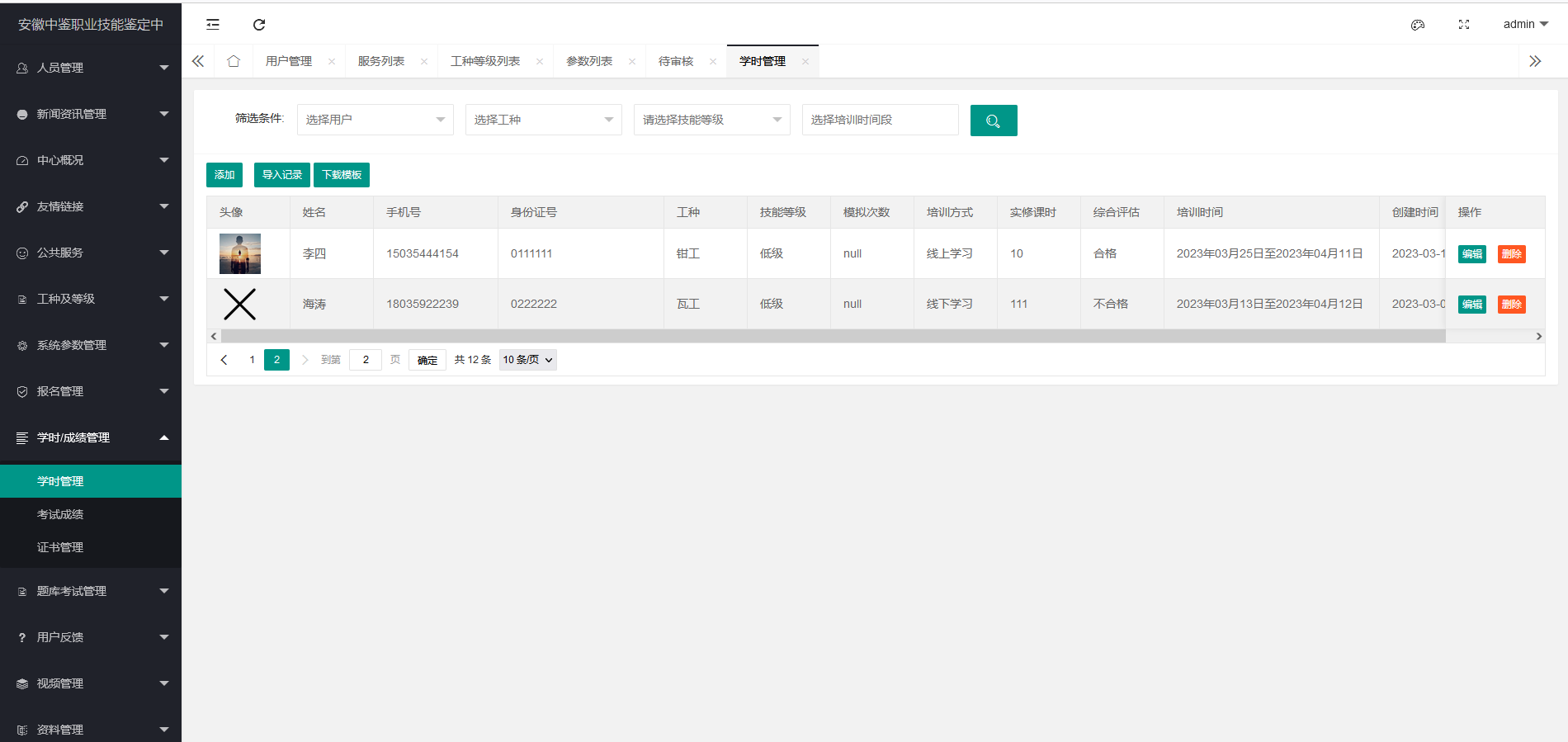Expand the 新闻资讯管理 sidebar menu
Viewport: 1568px width, 742px height.
click(91, 114)
